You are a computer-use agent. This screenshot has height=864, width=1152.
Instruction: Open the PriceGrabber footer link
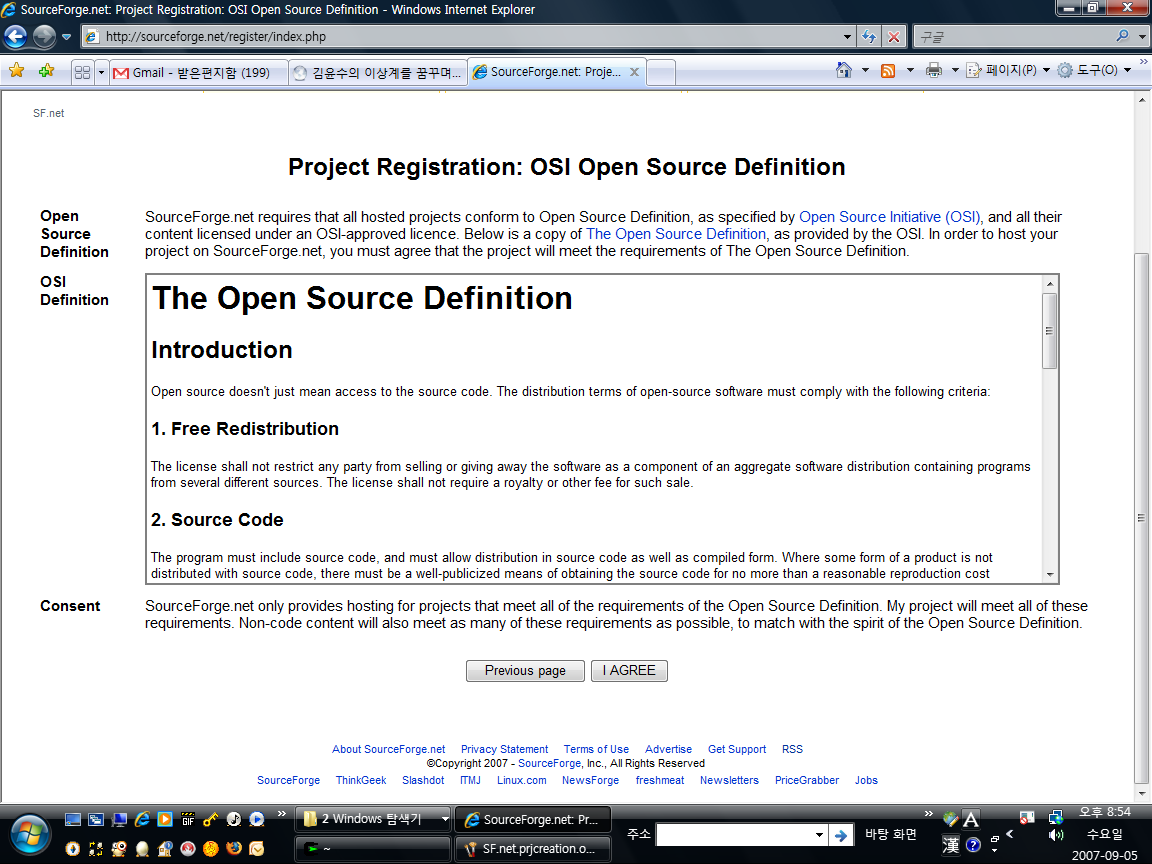[807, 780]
